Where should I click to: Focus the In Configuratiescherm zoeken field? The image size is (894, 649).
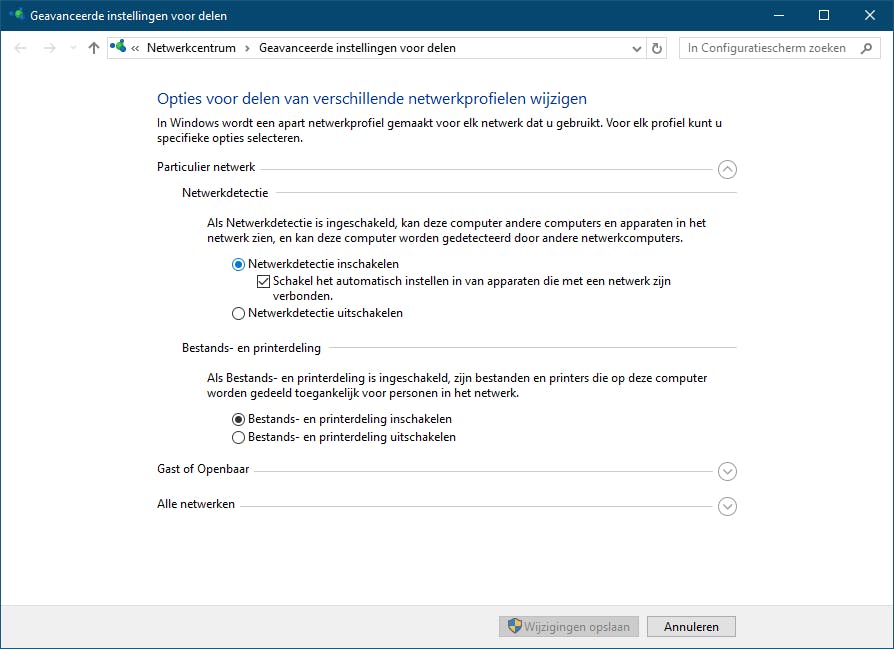[780, 48]
